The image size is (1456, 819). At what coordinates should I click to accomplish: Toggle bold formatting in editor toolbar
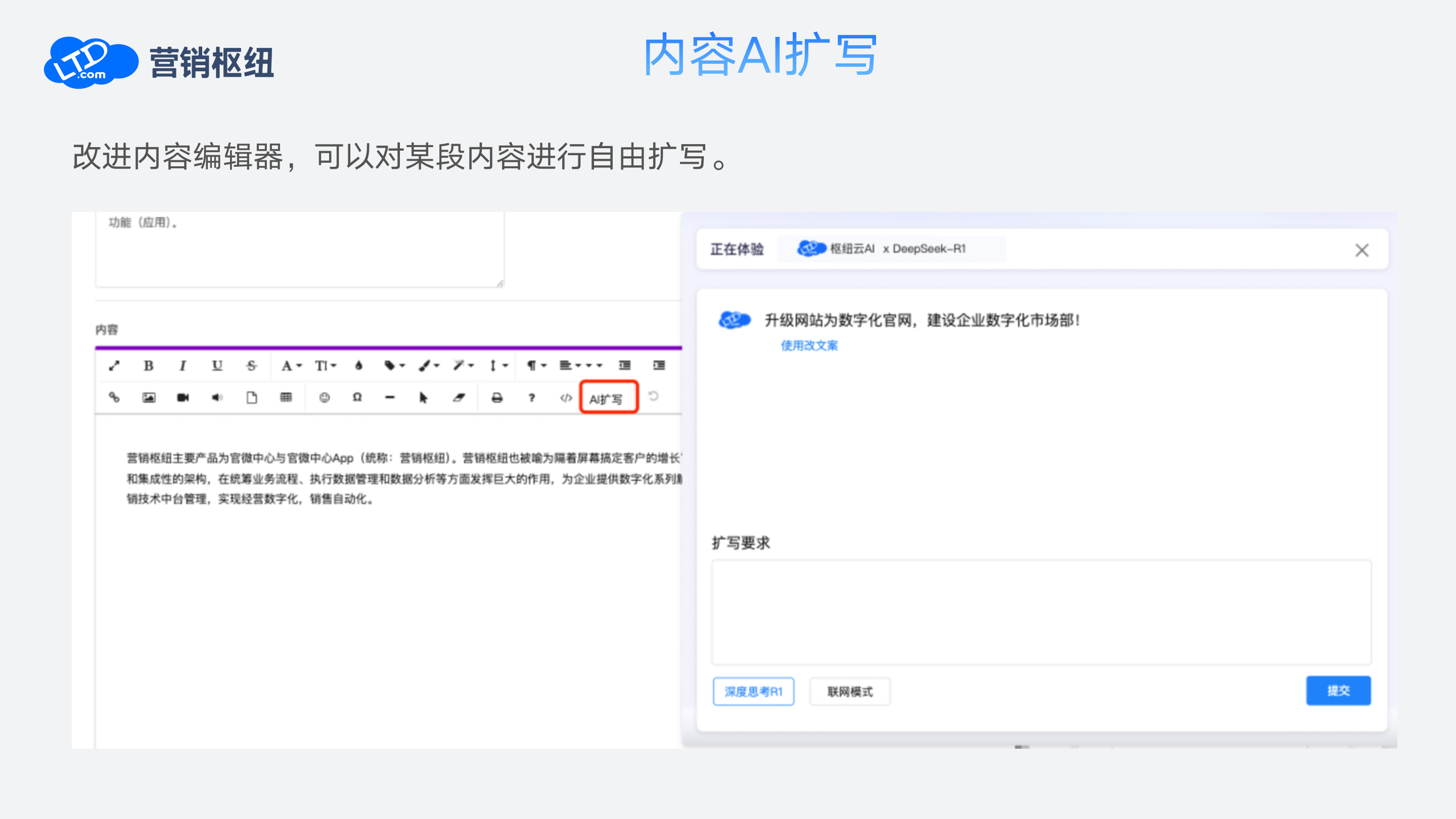tap(149, 366)
